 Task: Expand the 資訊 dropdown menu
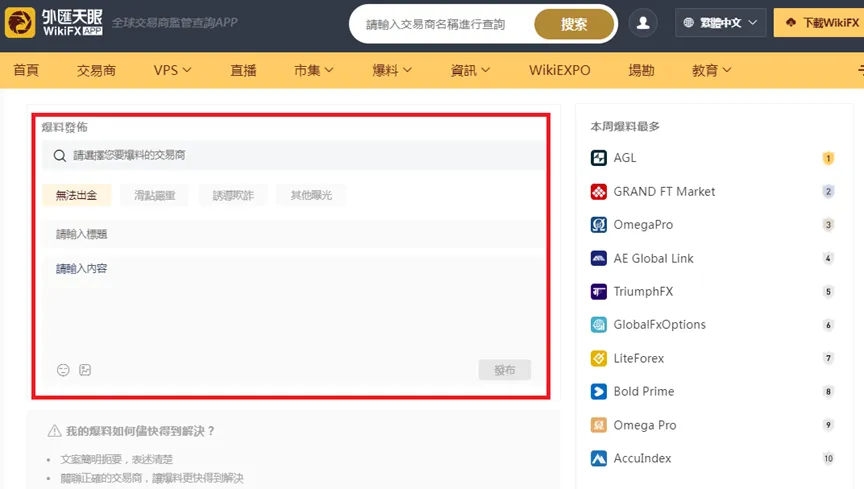click(x=470, y=71)
